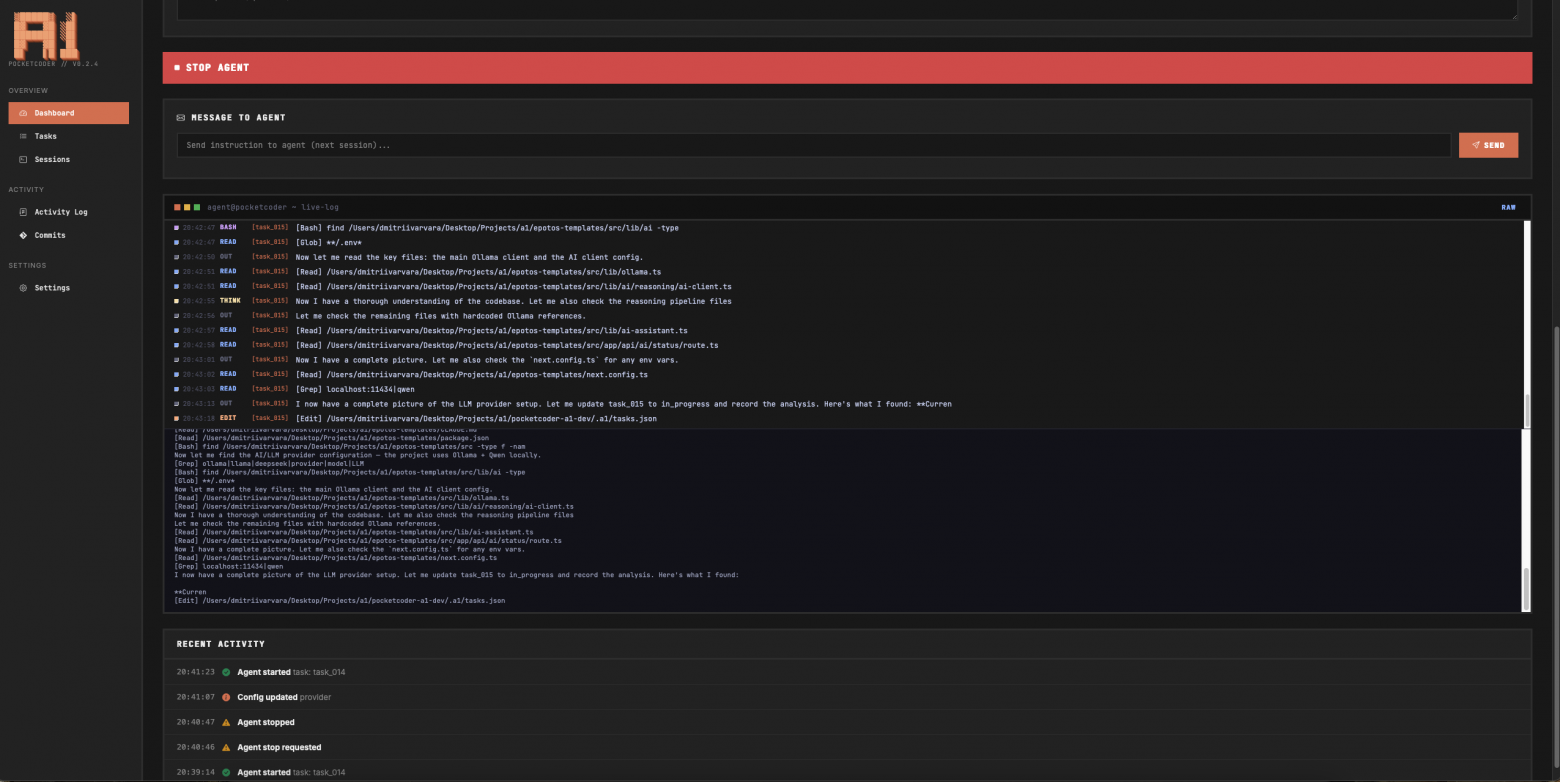This screenshot has width=1560, height=782.
Task: Click the envelope icon beside Message to Agent
Action: pyautogui.click(x=181, y=117)
